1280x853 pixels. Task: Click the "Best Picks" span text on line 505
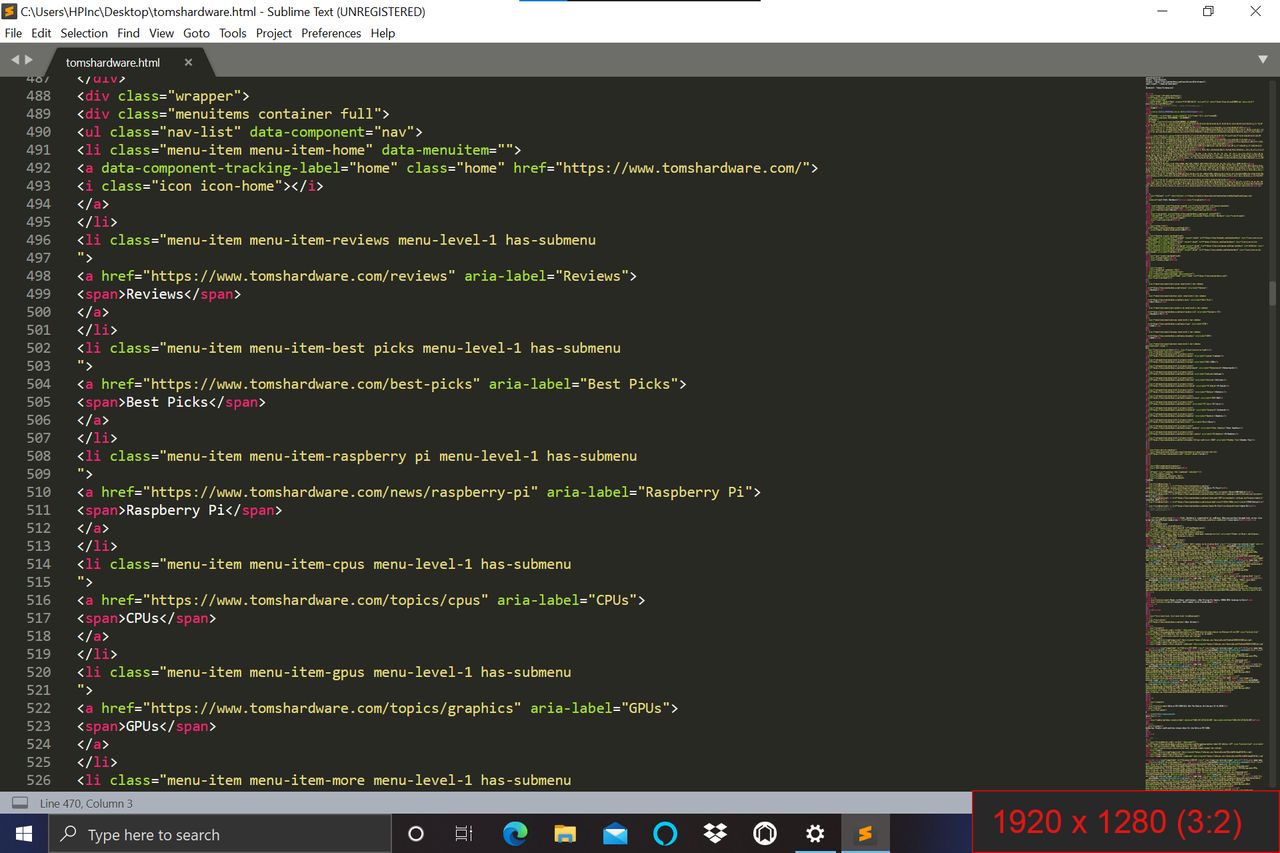(167, 402)
